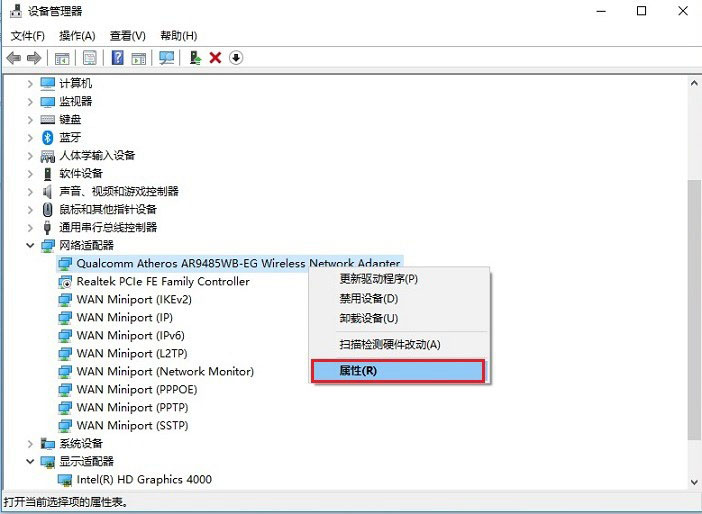Click the scrollbar down arrow
Screen dimensions: 702x514
[x=694, y=482]
